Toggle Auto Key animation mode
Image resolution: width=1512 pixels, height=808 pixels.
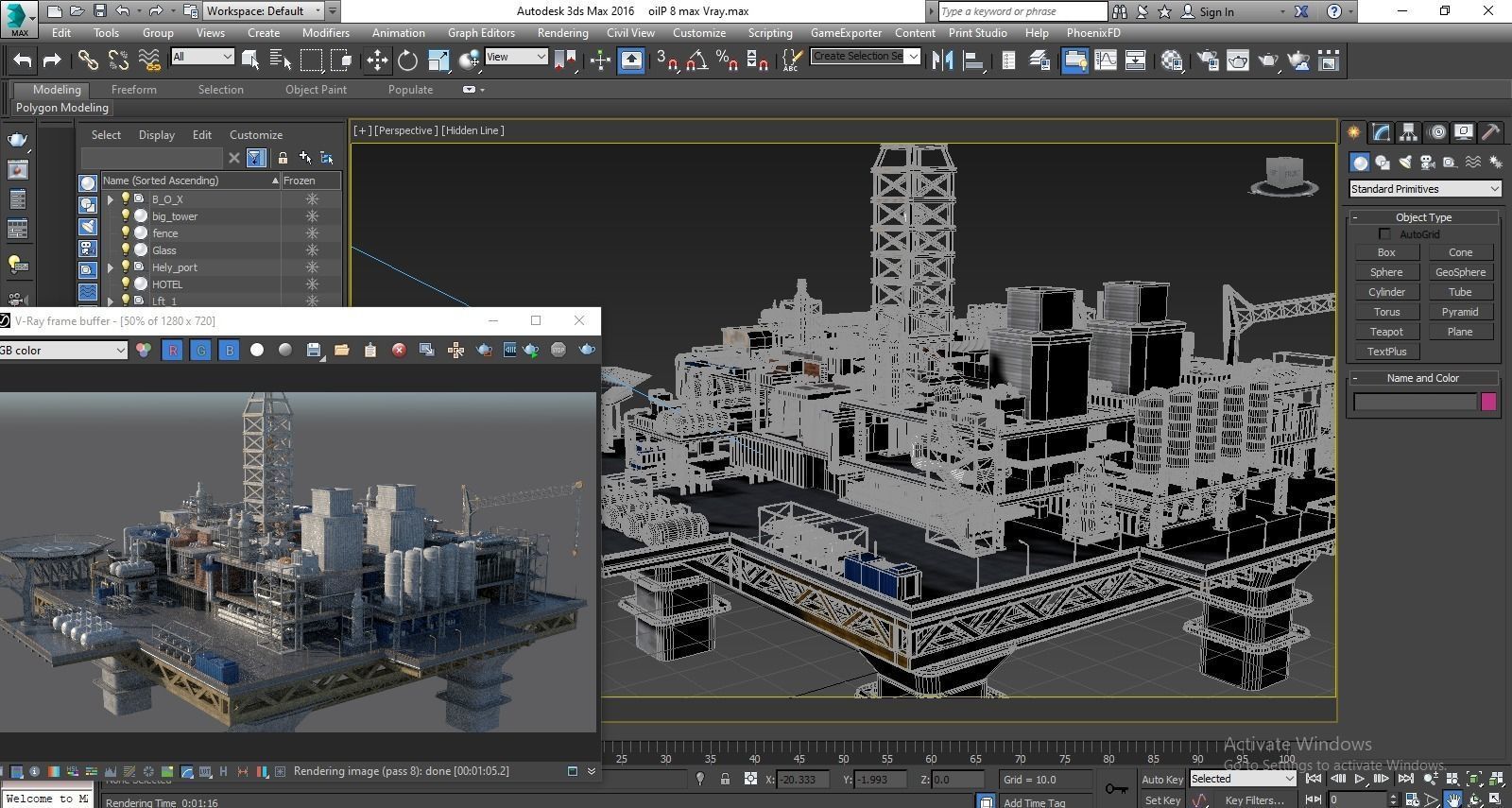tap(1161, 780)
